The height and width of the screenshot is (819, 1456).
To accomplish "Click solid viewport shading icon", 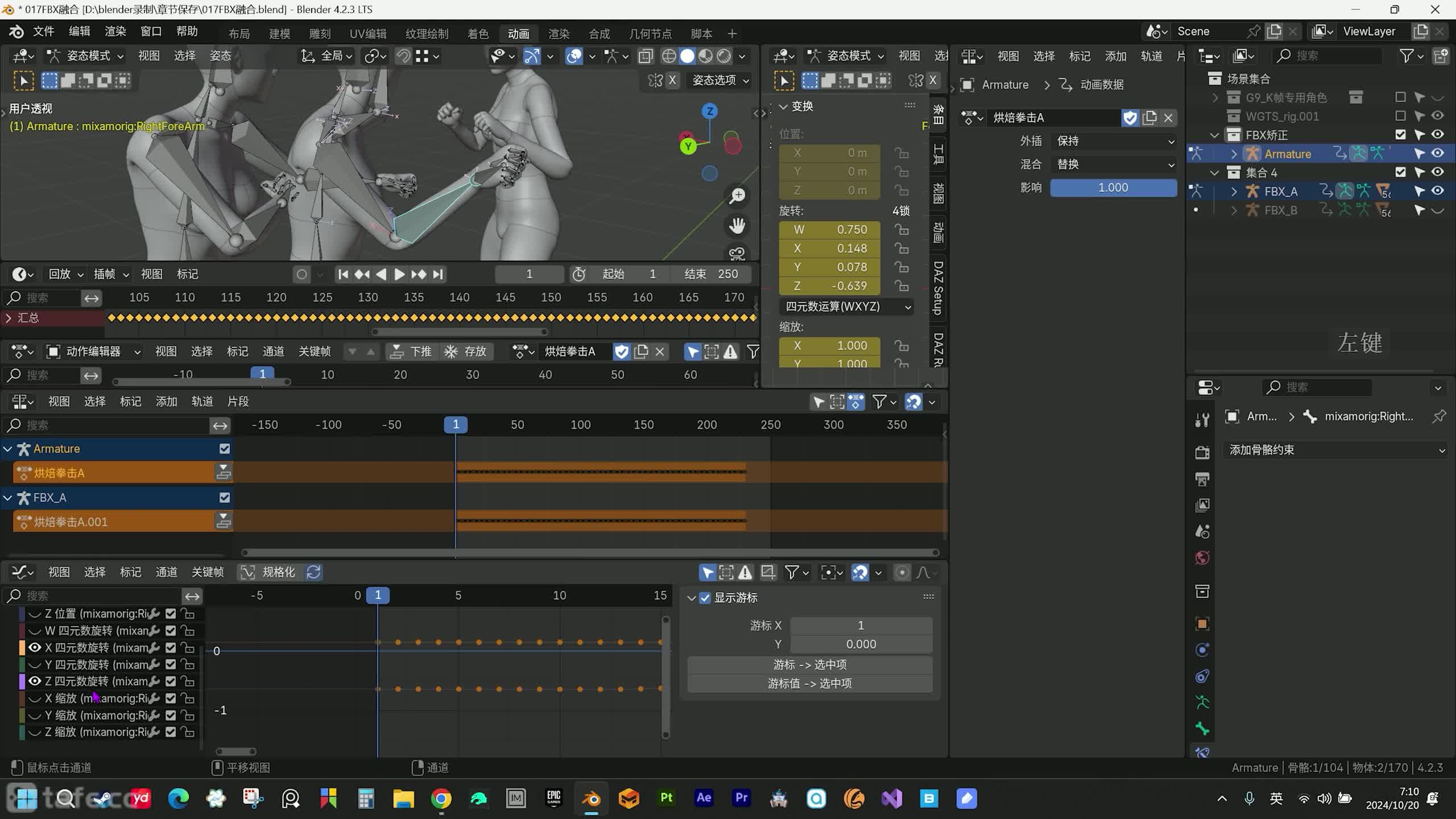I will click(687, 56).
